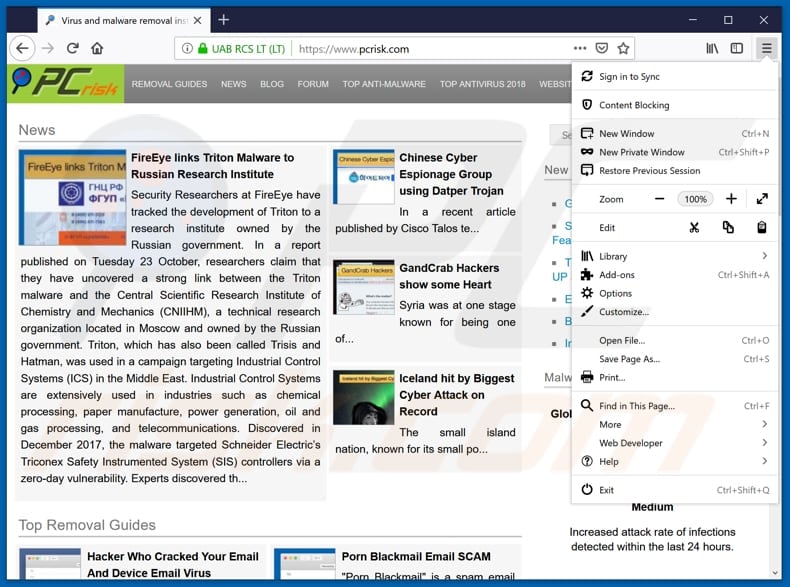
Task: Open GandCrab Hackers show some Heart article
Action: click(449, 276)
